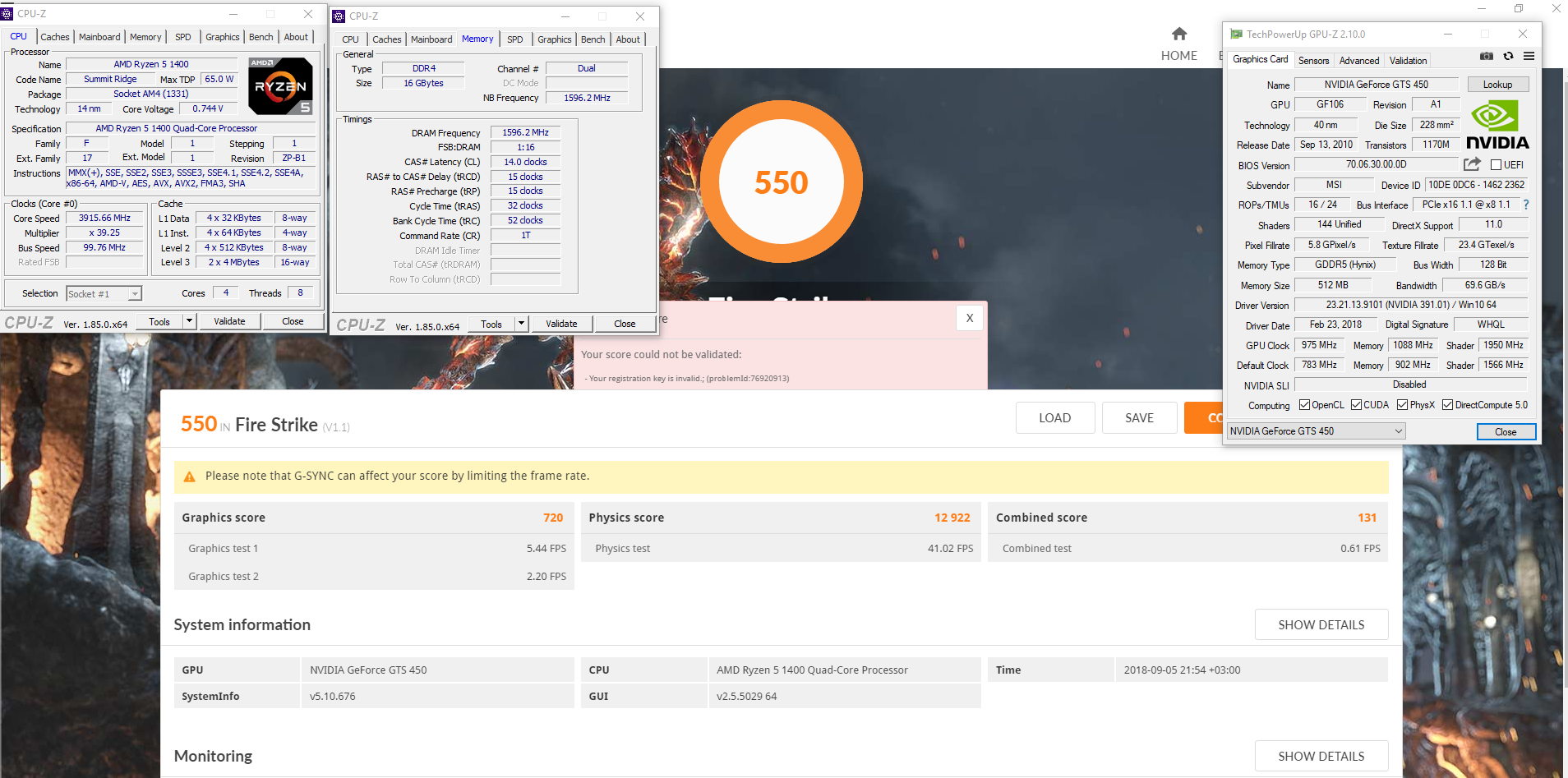Image resolution: width=1568 pixels, height=778 pixels.
Task: Click the SAVE button in 3DMark
Action: point(1139,418)
